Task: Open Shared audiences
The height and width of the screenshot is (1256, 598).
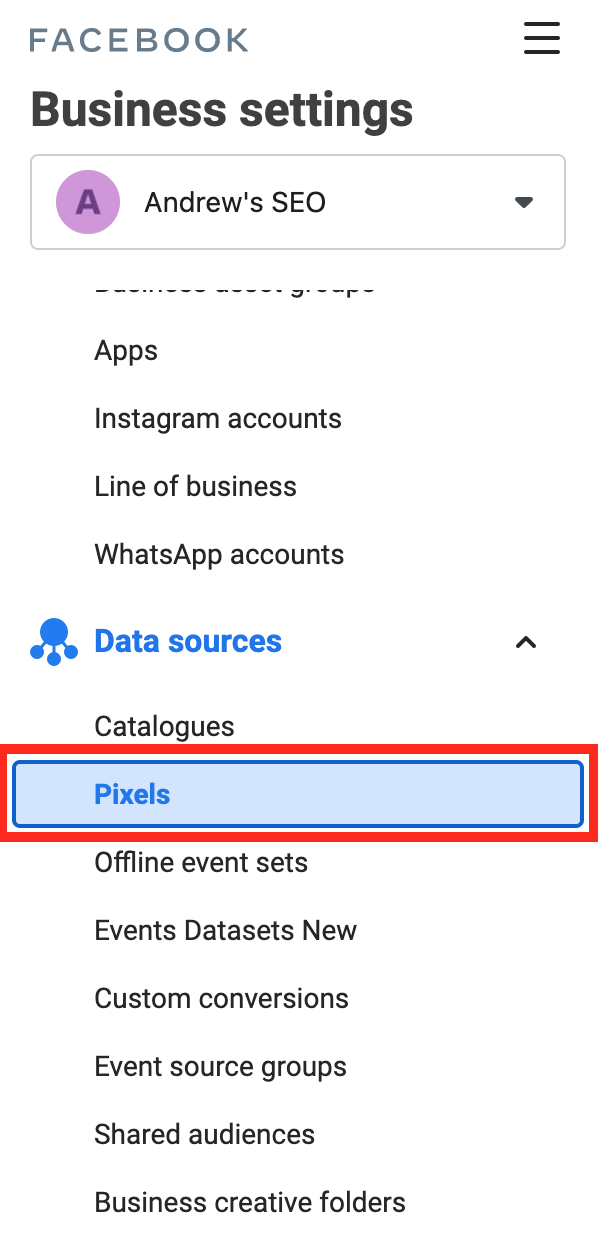Action: point(204,1134)
